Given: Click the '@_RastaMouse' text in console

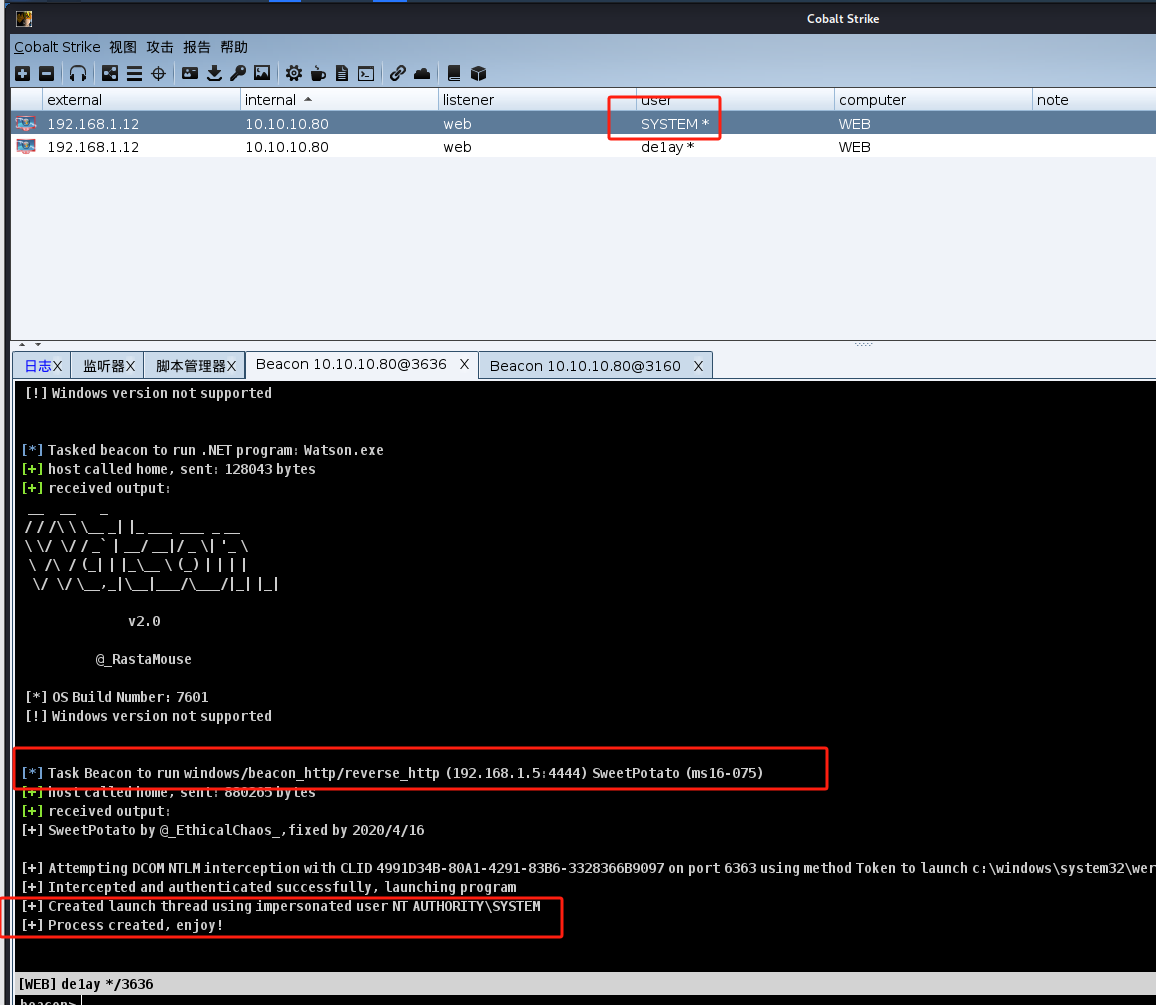Looking at the screenshot, I should 144,659.
